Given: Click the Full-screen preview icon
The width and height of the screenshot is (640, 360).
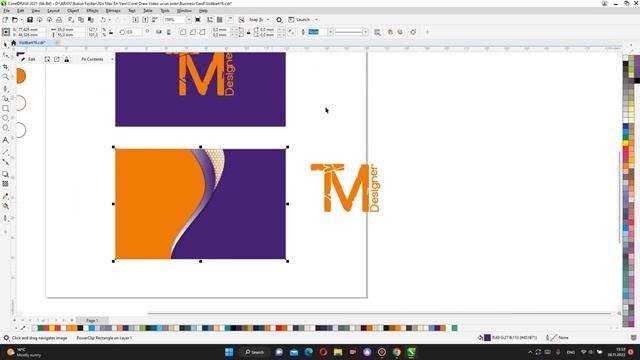Looking at the screenshot, I should click(198, 20).
